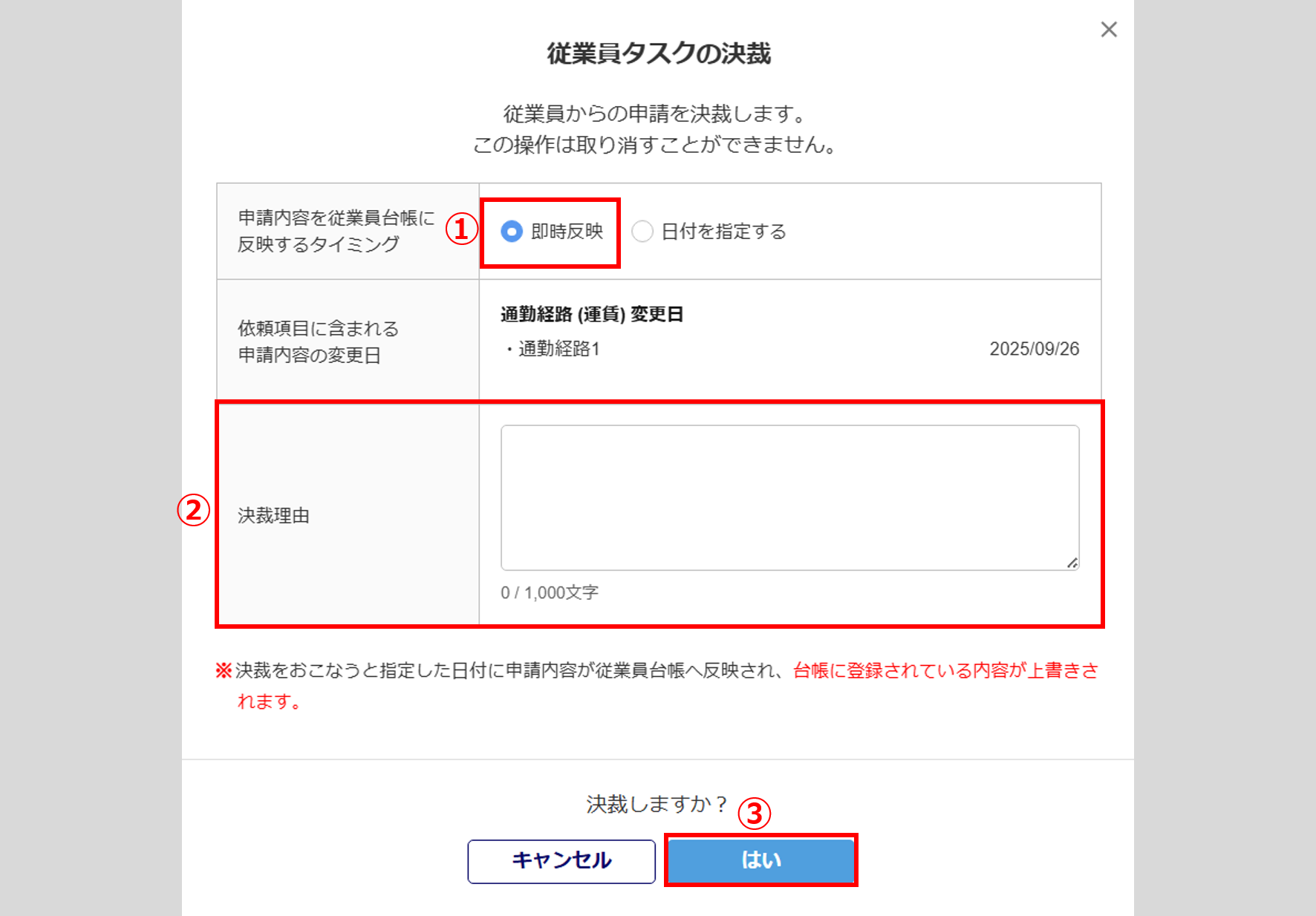Confirm the approval with はい button
The width and height of the screenshot is (1316, 916).
click(x=760, y=860)
